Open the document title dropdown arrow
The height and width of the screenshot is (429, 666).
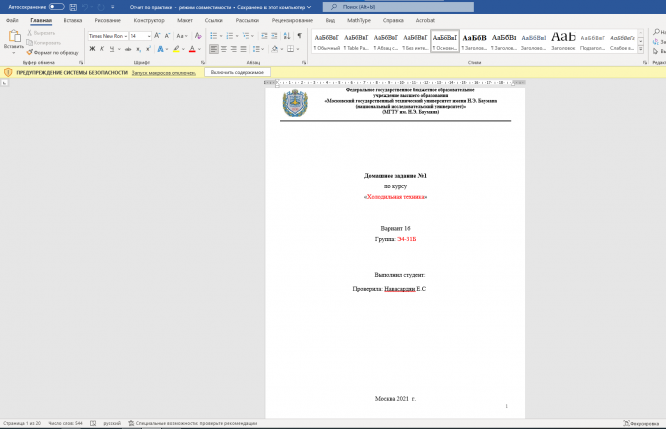[309, 7]
